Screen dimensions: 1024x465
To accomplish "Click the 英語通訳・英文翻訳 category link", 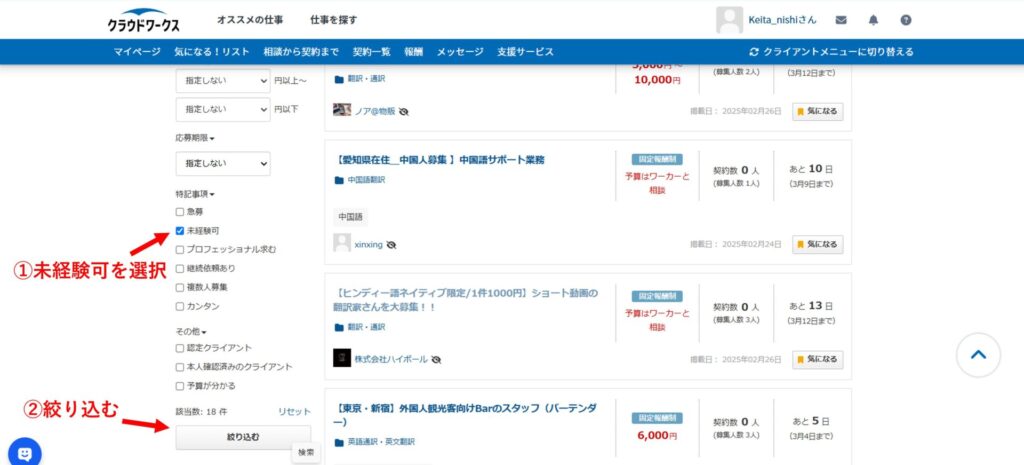I will click(381, 442).
